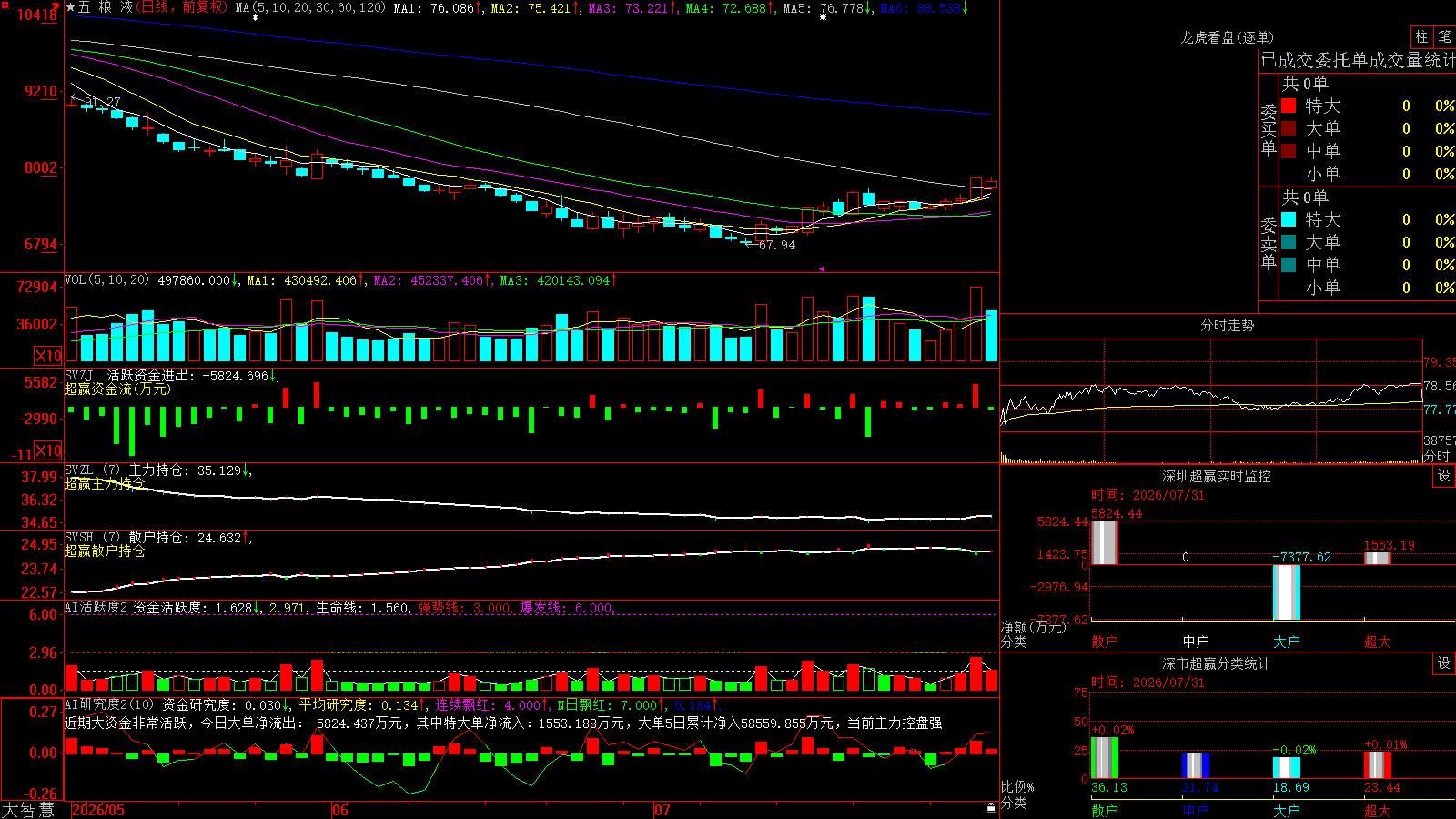Screen dimensions: 1456x819
Task: Click the AI研究度2(10) indicator label
Action: click(110, 704)
